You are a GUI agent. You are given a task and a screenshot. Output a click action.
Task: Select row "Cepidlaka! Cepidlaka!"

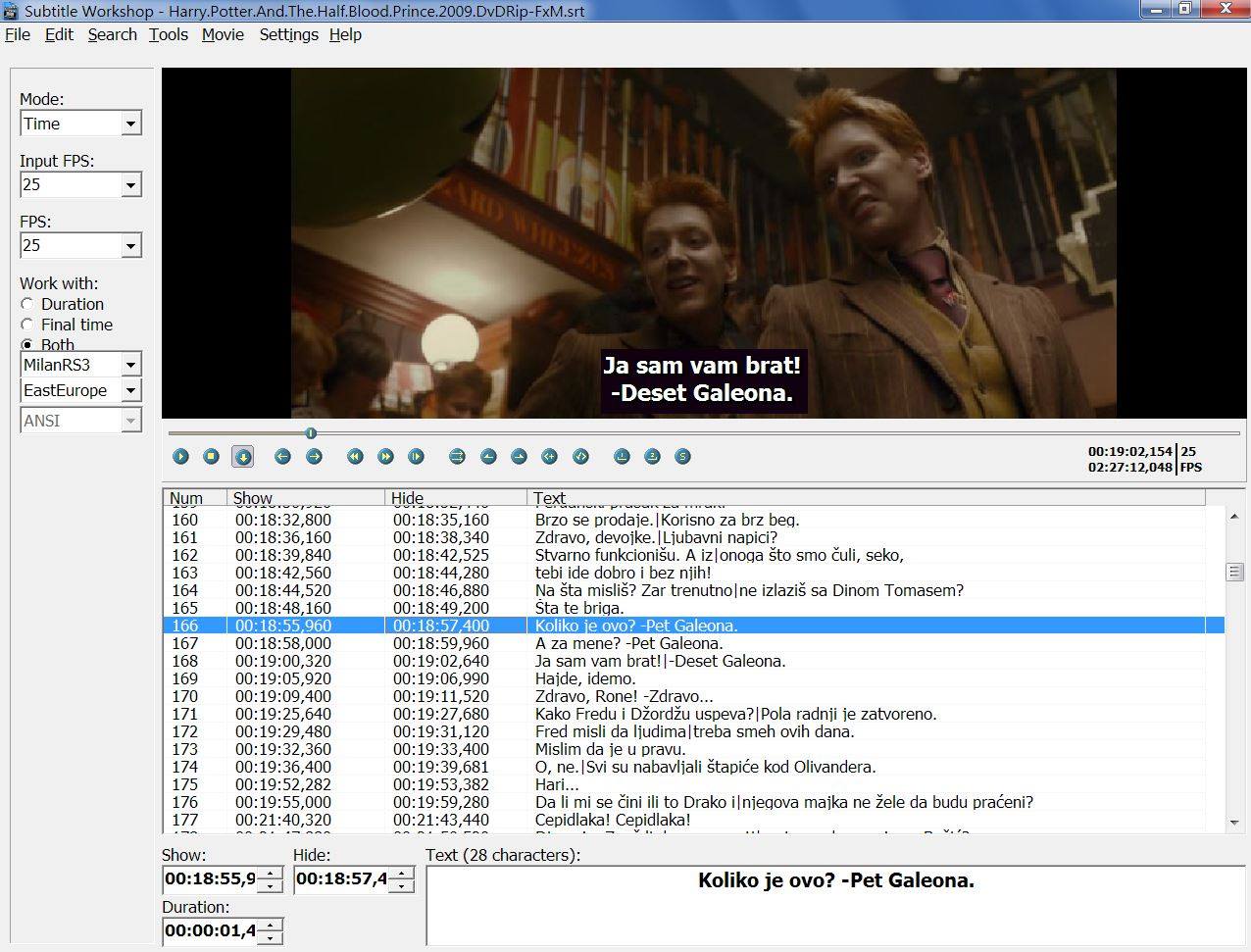pyautogui.click(x=693, y=820)
